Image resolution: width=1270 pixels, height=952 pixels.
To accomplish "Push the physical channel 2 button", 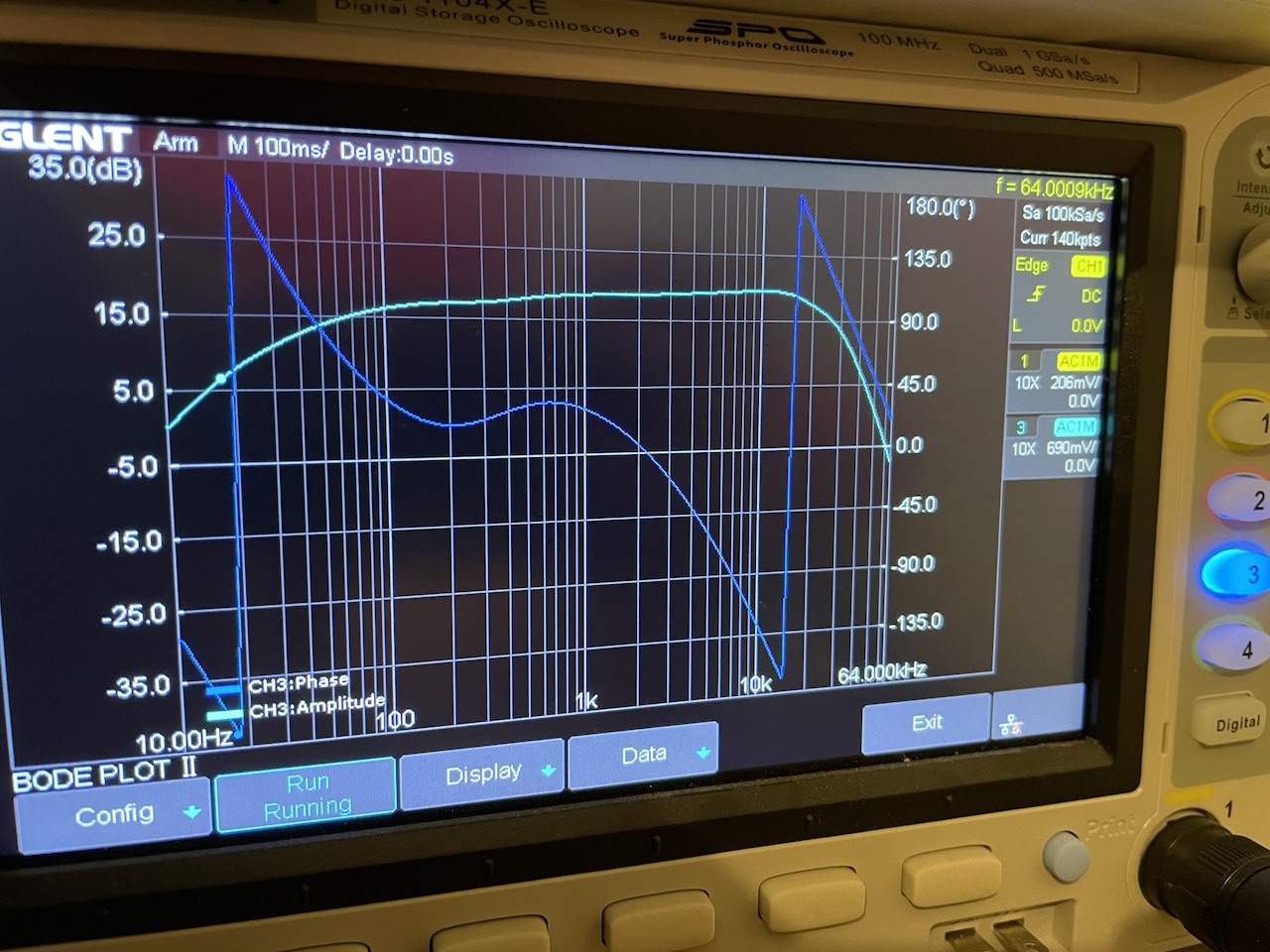I will [1240, 499].
